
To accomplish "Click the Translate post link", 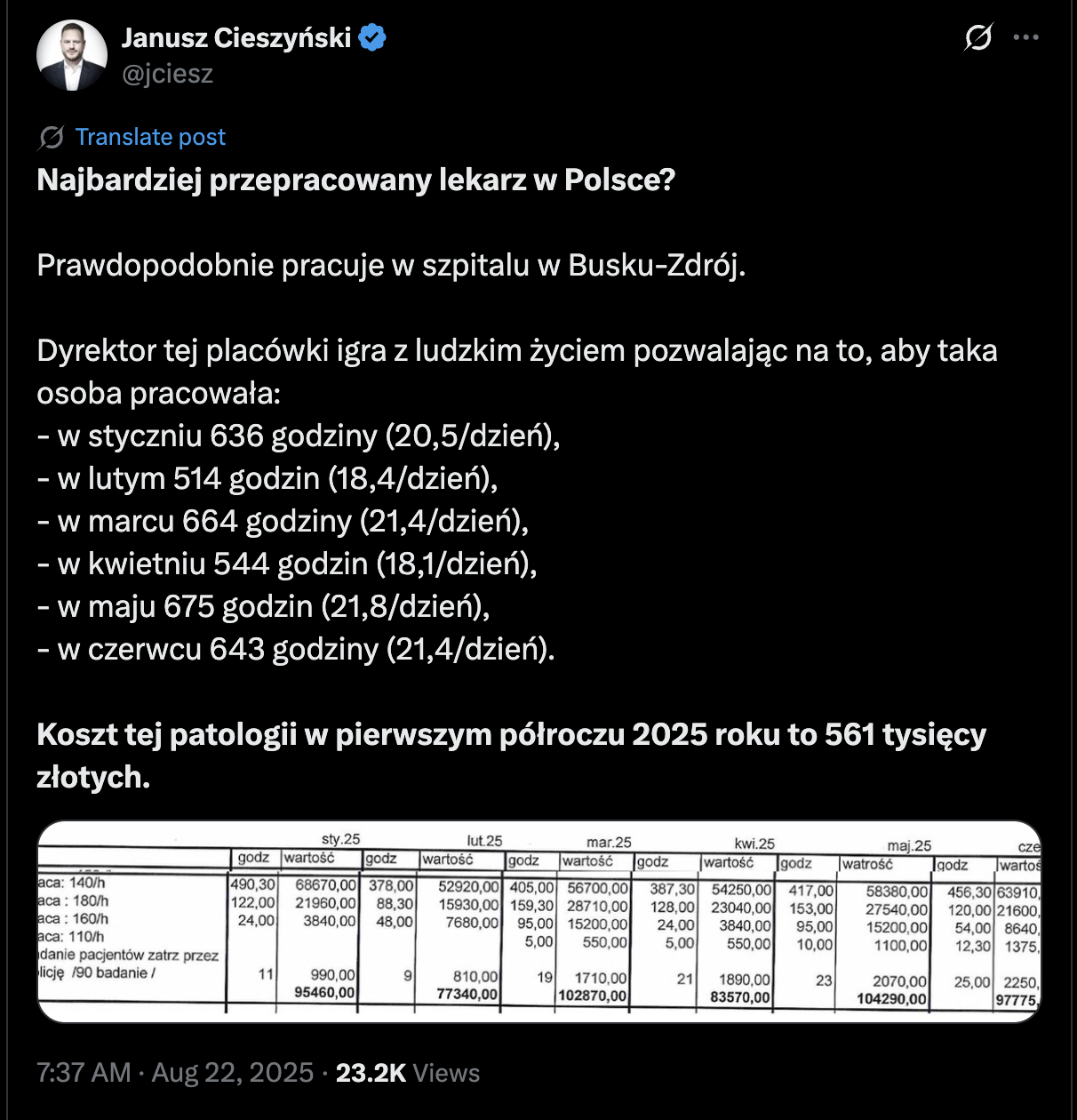I will click(149, 137).
